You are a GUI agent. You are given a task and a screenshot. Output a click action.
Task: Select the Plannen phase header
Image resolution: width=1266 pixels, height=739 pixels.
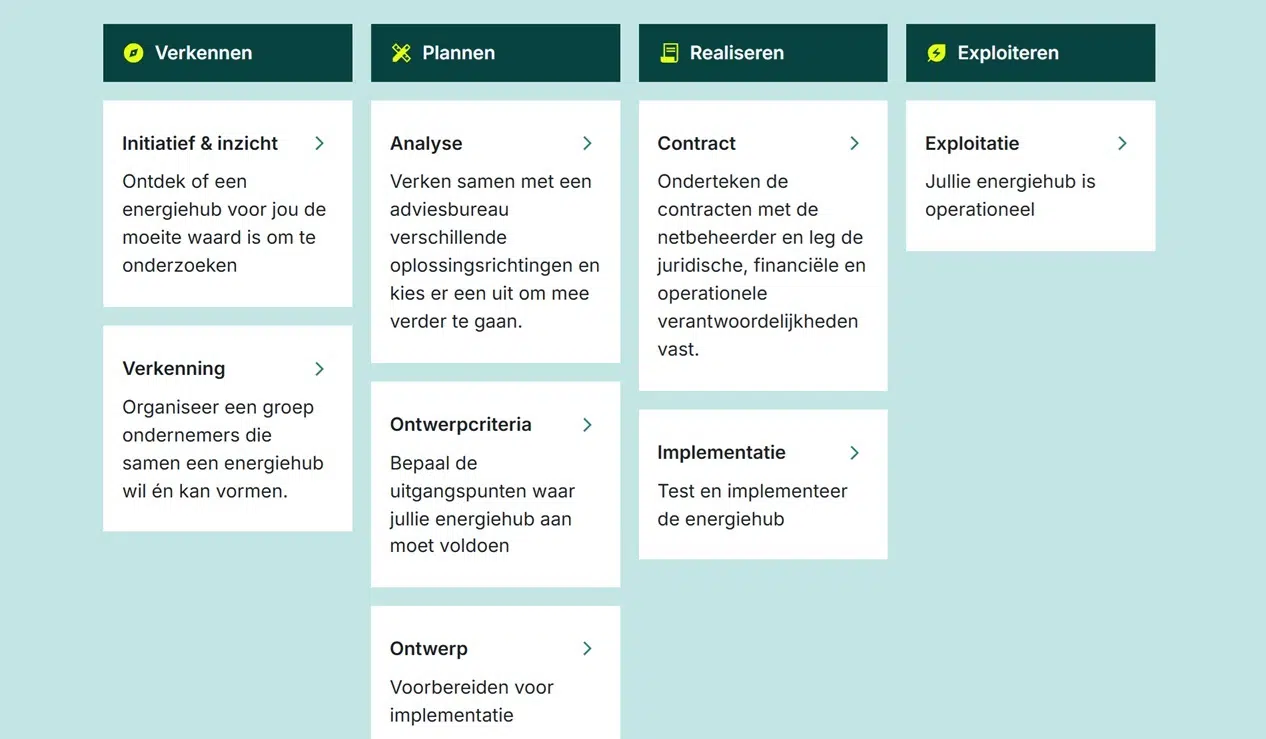pyautogui.click(x=495, y=53)
